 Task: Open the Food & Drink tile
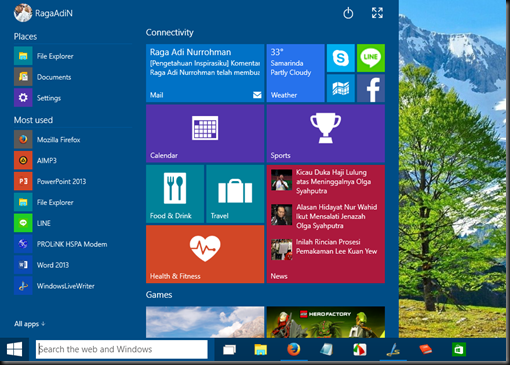[x=175, y=194]
